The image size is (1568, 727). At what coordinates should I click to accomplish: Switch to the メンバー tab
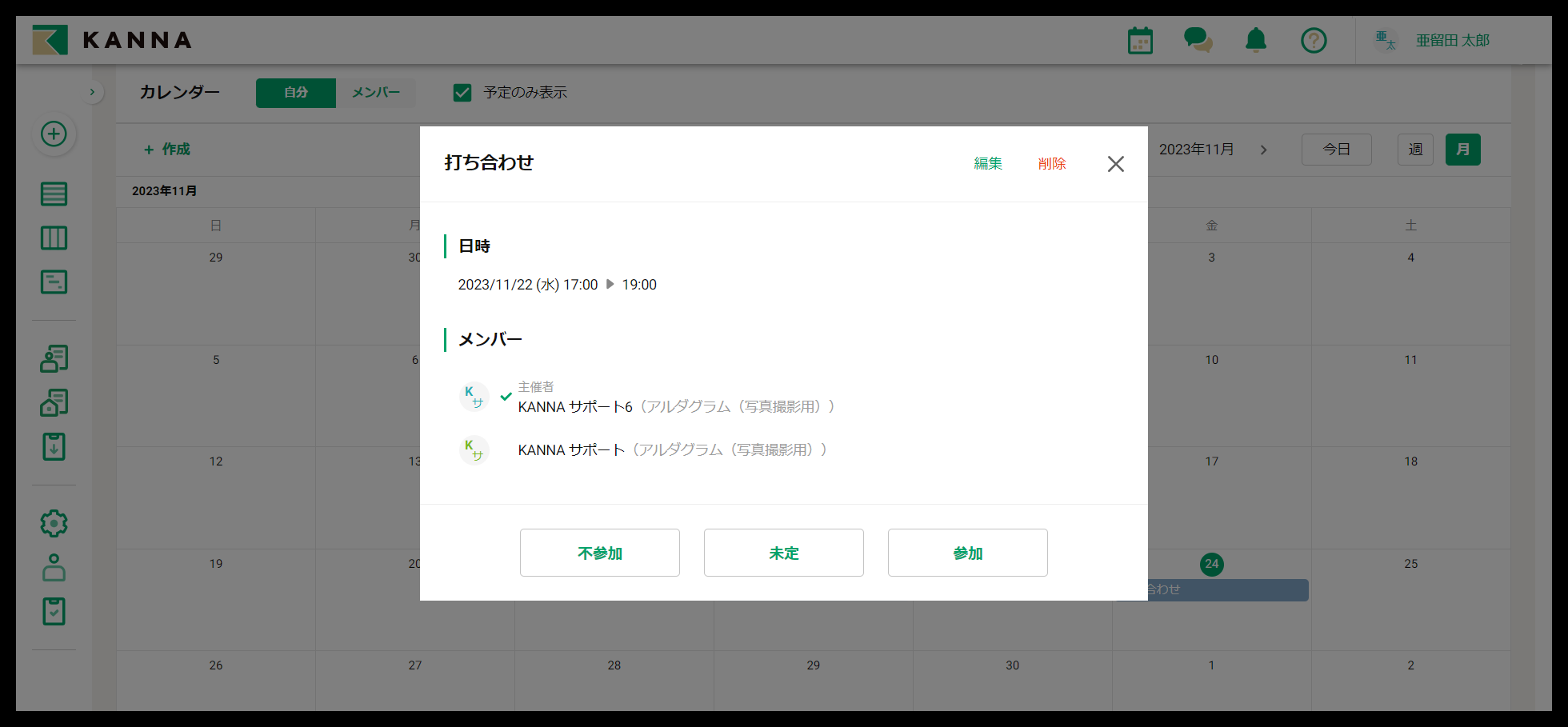pos(376,93)
